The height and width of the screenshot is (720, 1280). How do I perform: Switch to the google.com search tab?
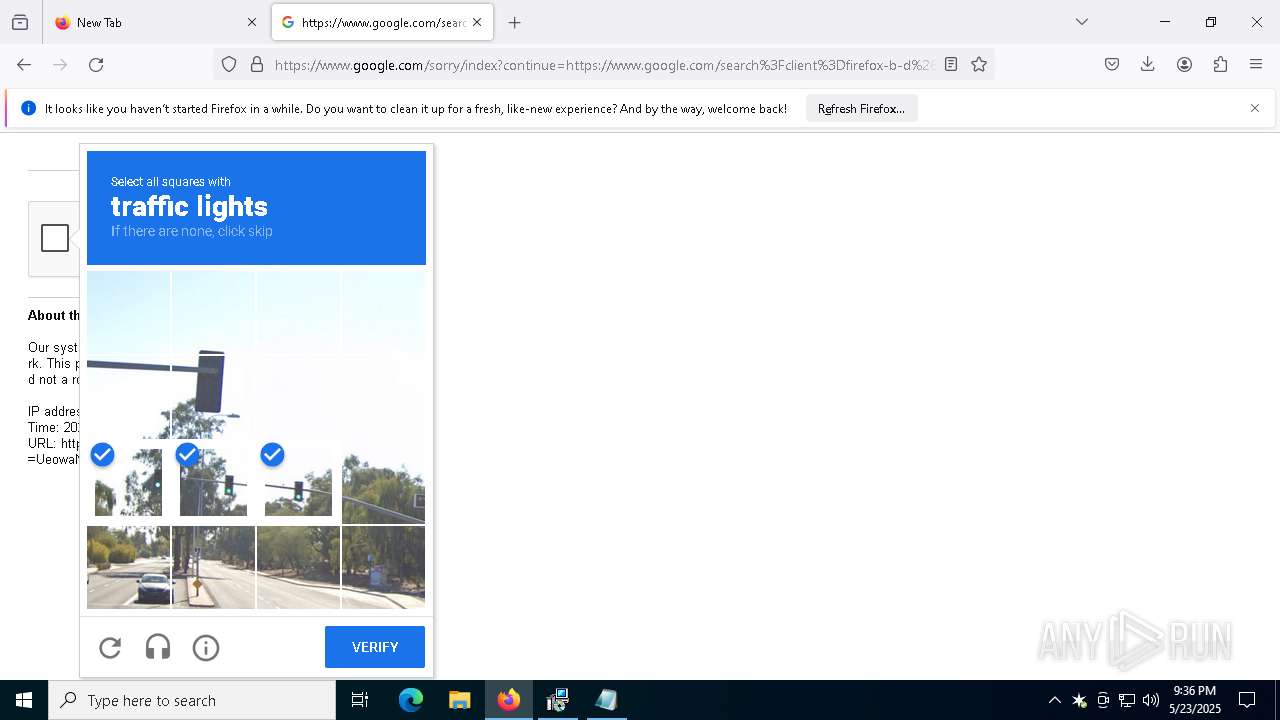click(x=383, y=22)
